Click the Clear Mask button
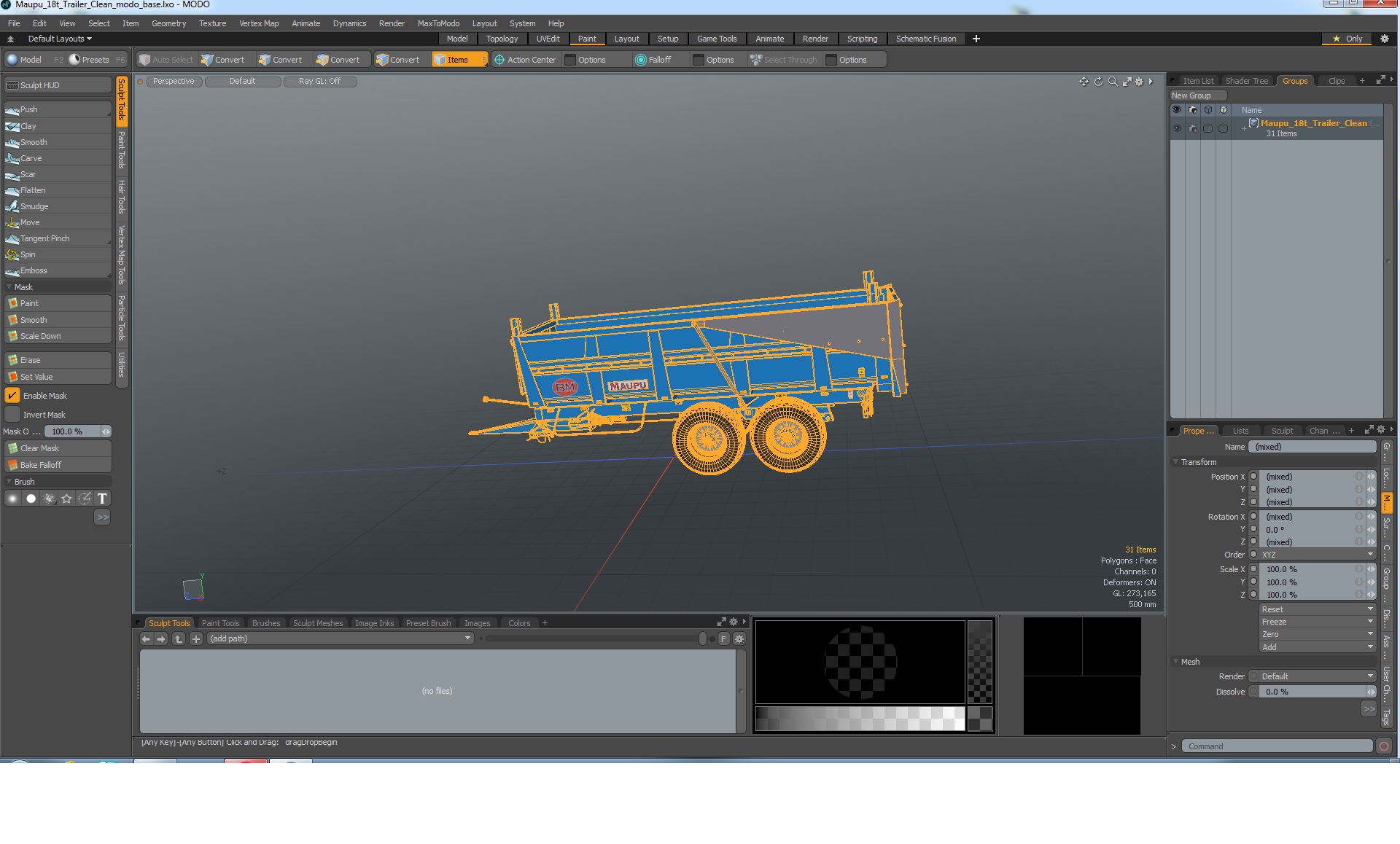Screen dimensions: 1400x844 click(58, 448)
